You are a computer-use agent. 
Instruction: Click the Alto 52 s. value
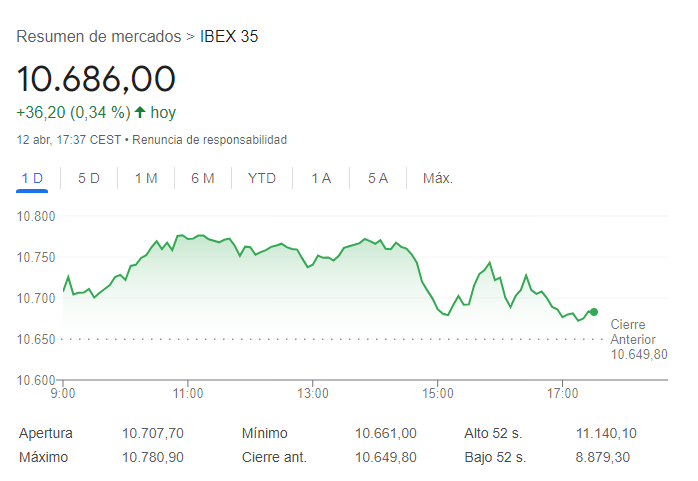pyautogui.click(x=606, y=433)
